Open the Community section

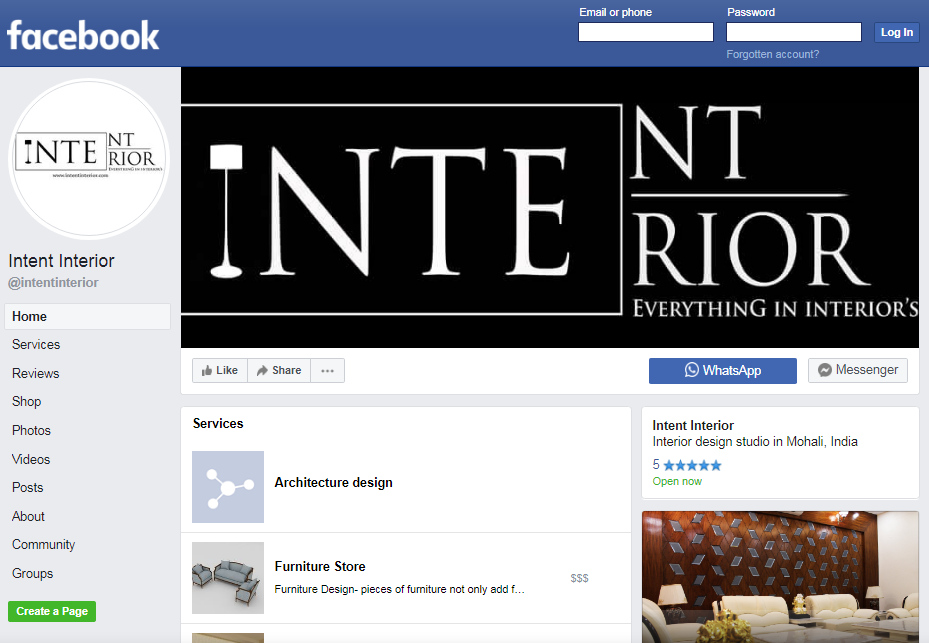[x=43, y=545]
